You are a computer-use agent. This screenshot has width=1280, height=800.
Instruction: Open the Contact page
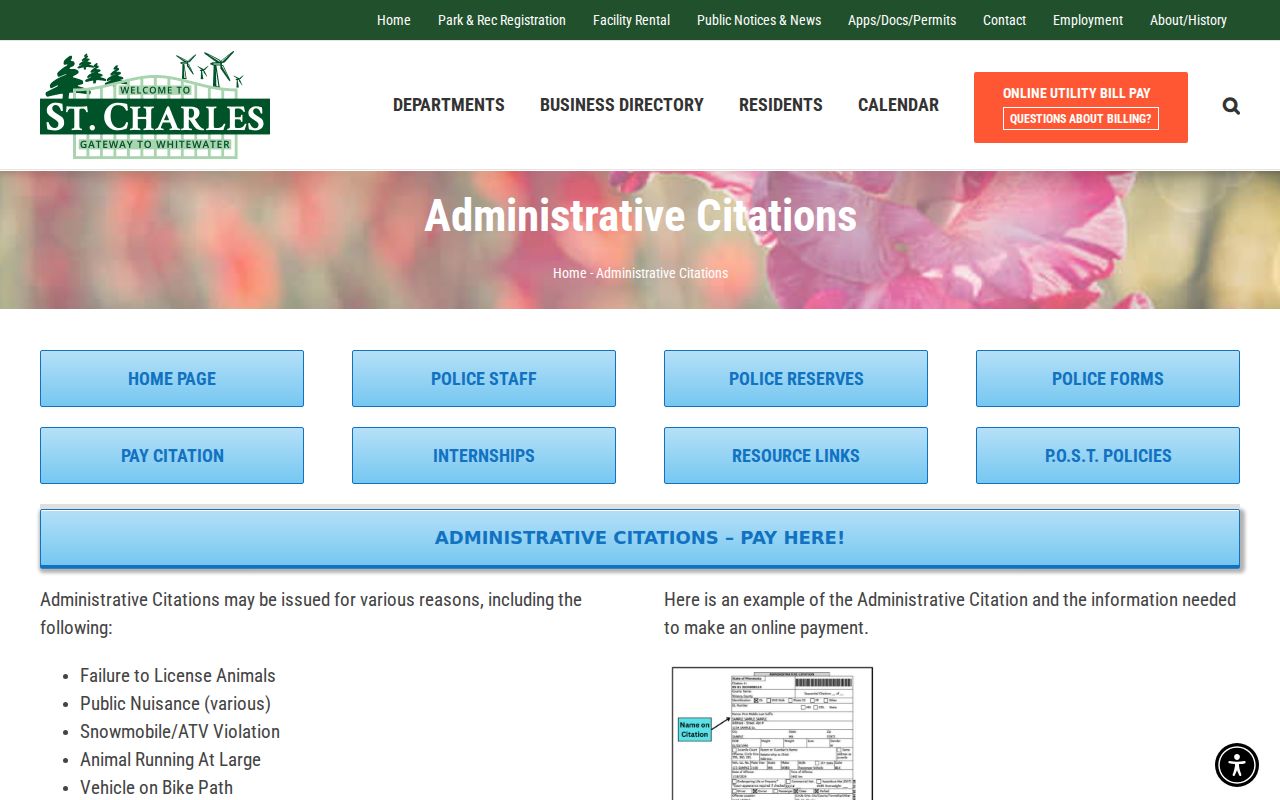click(1004, 20)
